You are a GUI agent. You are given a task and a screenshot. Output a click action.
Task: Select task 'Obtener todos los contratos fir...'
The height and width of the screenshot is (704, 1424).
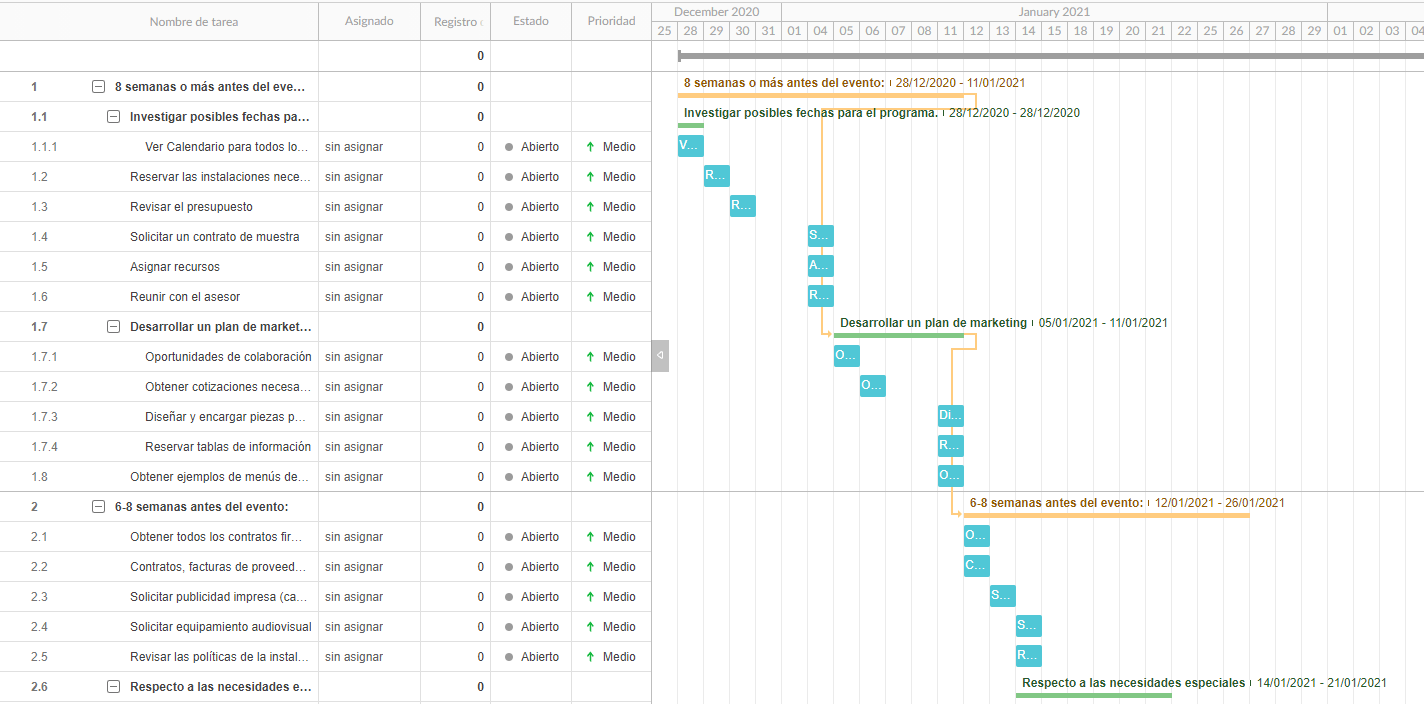pos(216,537)
